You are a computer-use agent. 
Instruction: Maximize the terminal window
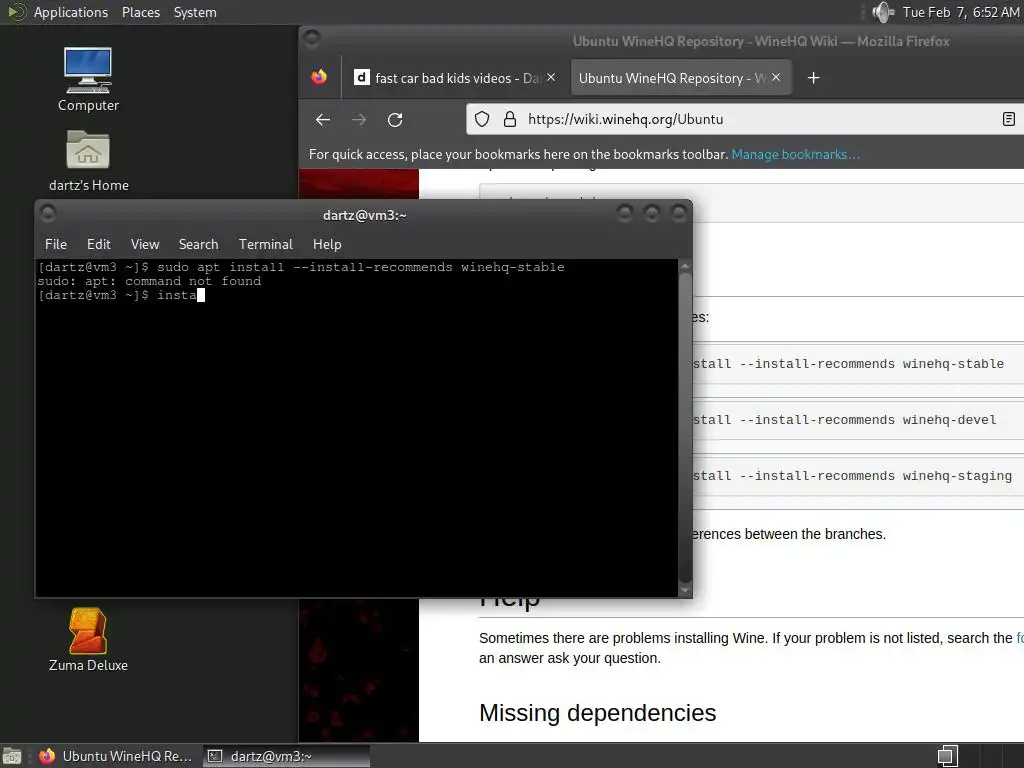click(651, 213)
